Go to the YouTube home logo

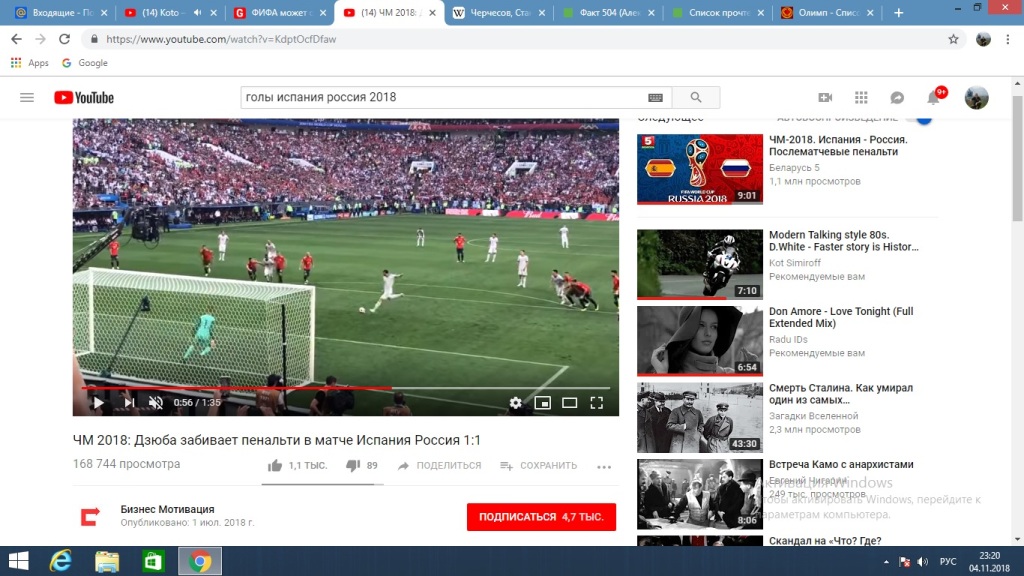click(x=84, y=98)
